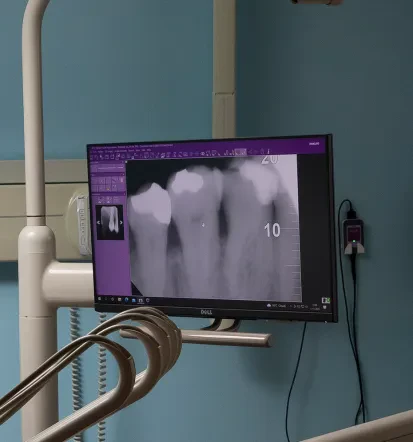Open the notification center icon on taskbar

(x=325, y=308)
